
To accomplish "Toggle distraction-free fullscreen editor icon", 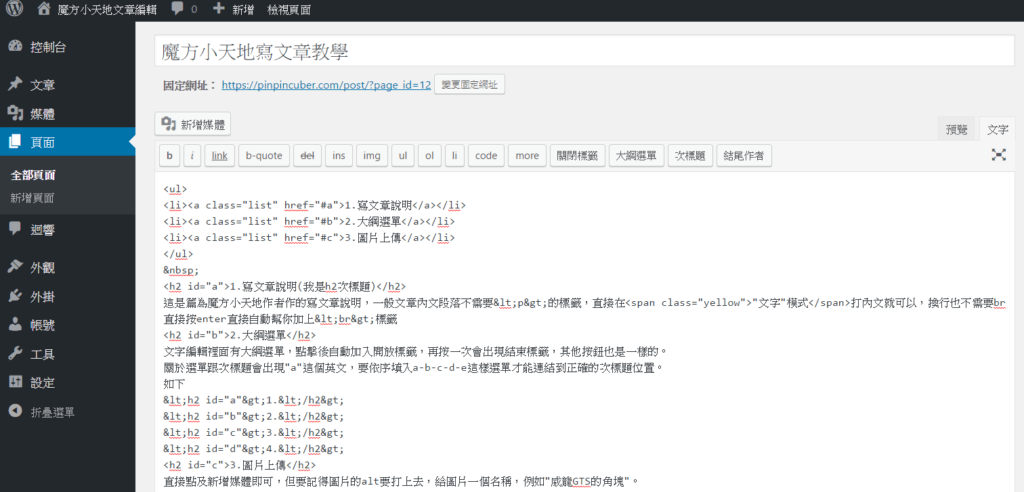I will pyautogui.click(x=999, y=155).
